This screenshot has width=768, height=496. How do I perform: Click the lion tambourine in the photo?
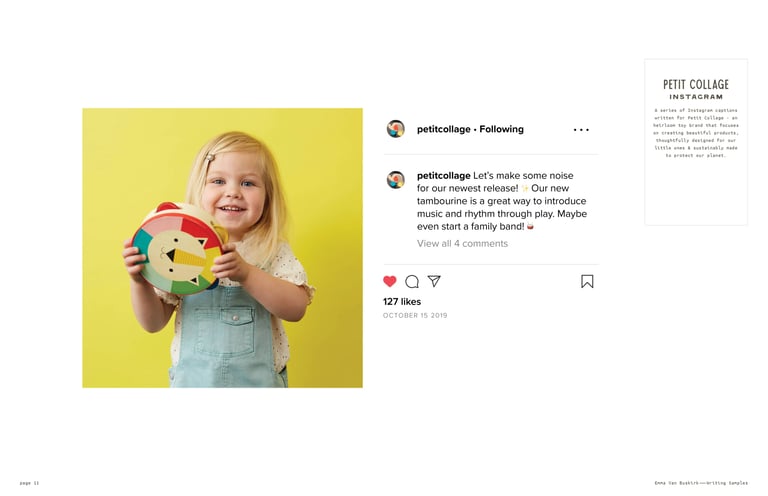point(178,248)
